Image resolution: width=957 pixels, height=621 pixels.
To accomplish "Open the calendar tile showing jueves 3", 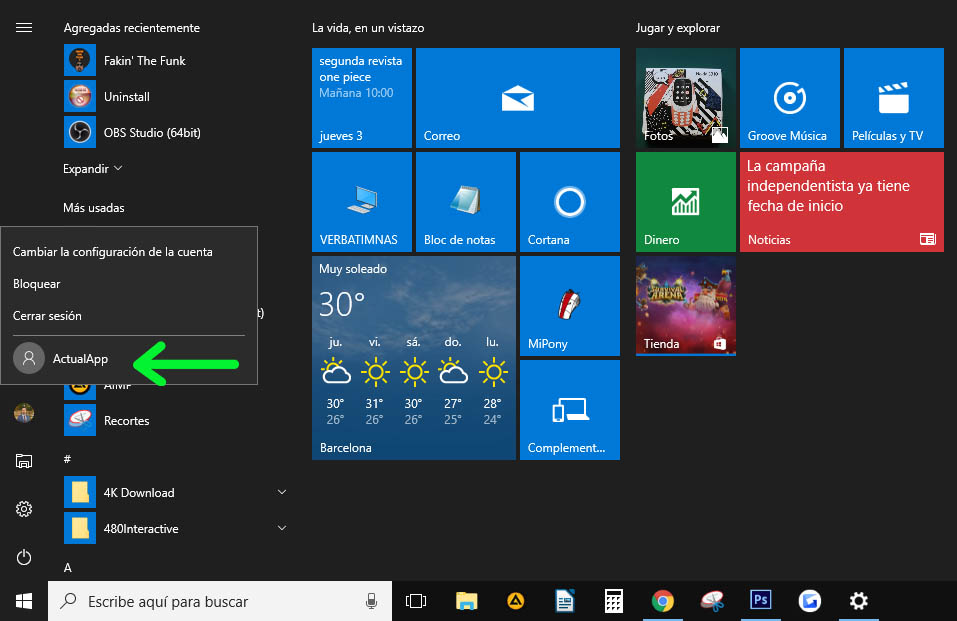I will pyautogui.click(x=362, y=98).
